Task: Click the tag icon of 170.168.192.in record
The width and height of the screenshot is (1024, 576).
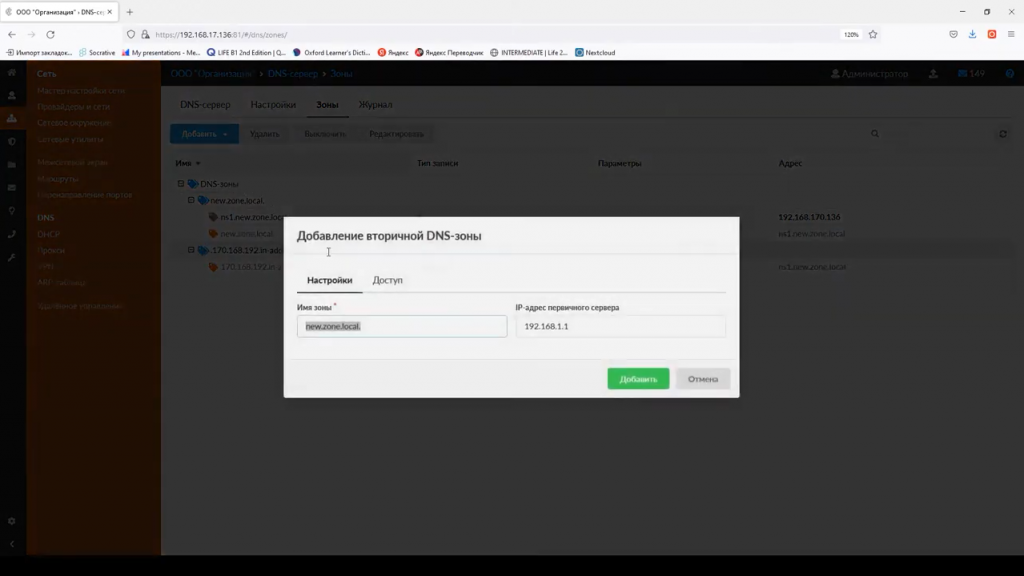Action: point(213,267)
